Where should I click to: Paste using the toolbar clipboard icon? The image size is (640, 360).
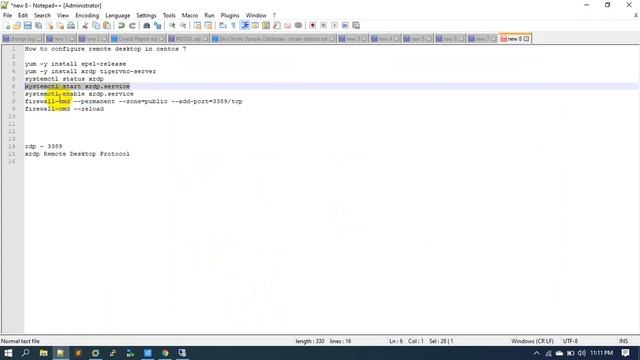(x=107, y=25)
